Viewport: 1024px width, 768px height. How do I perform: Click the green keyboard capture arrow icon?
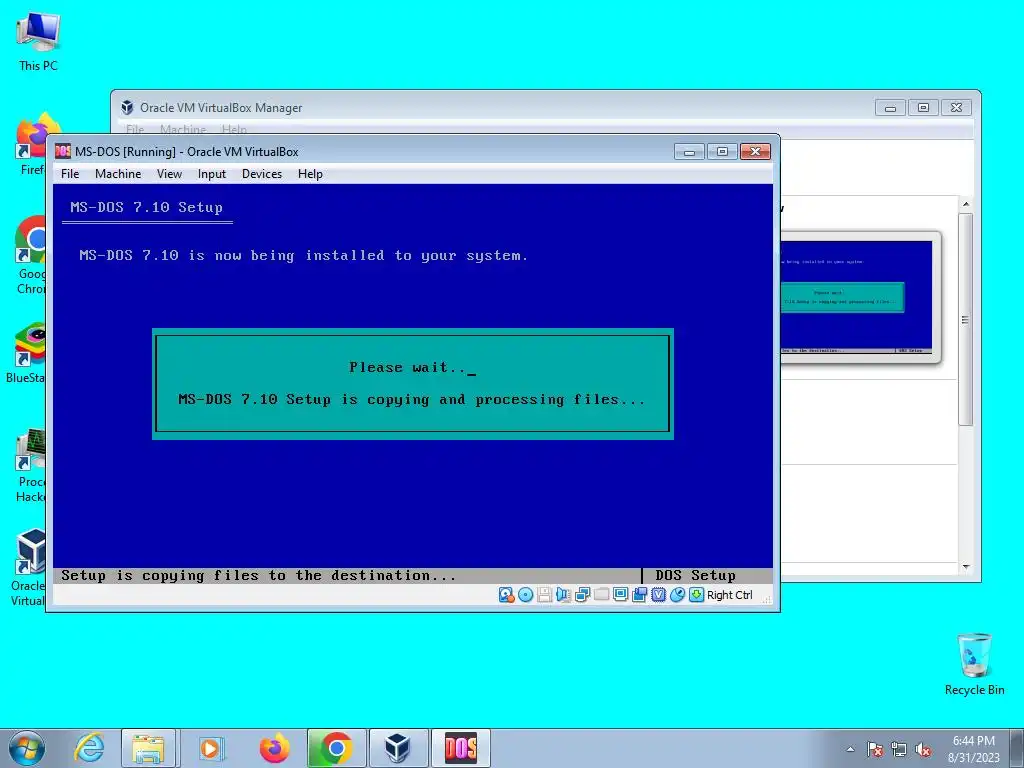point(696,595)
